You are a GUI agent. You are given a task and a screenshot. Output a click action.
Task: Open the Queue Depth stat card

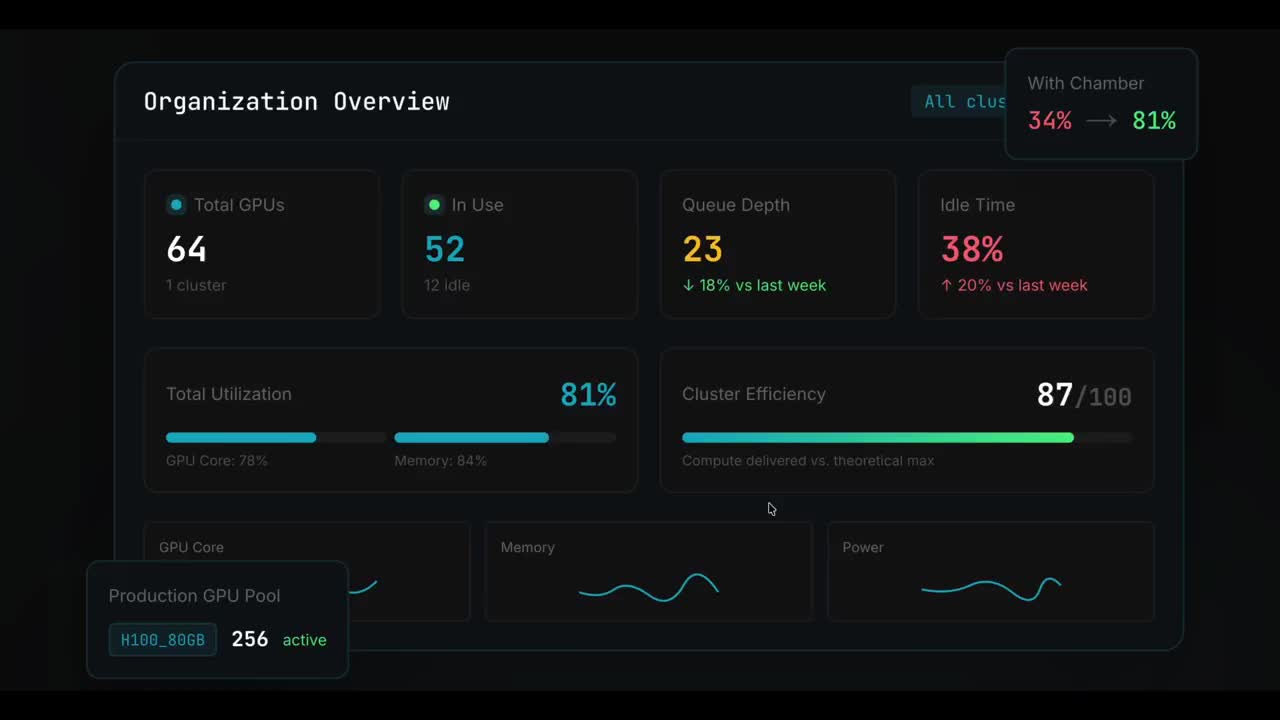tap(777, 245)
